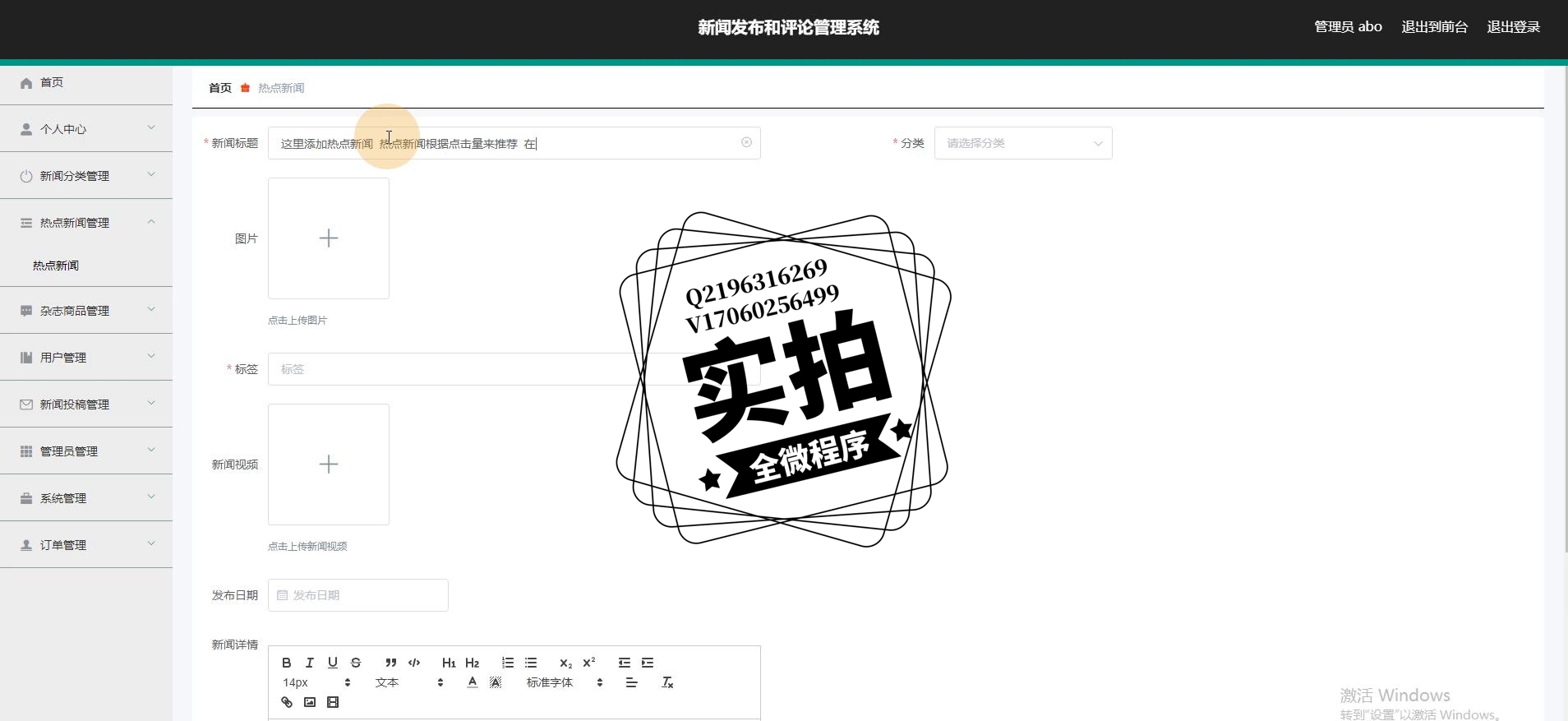Toggle bold formatting in editor
The height and width of the screenshot is (721, 1568).
point(286,663)
